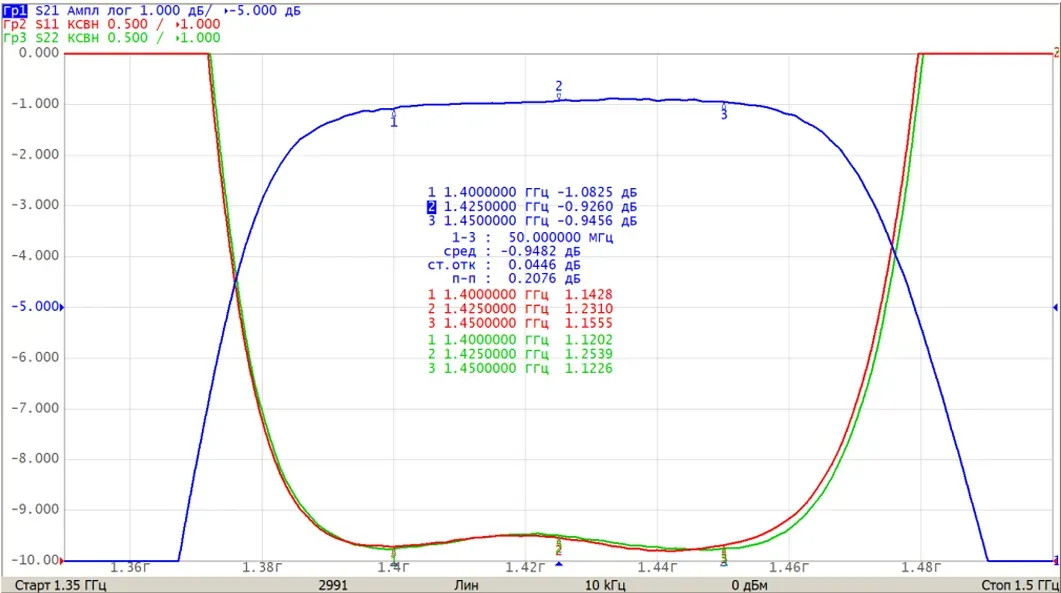Activate the Гр3 trace label
This screenshot has height=593, width=1061.
(x=15, y=38)
